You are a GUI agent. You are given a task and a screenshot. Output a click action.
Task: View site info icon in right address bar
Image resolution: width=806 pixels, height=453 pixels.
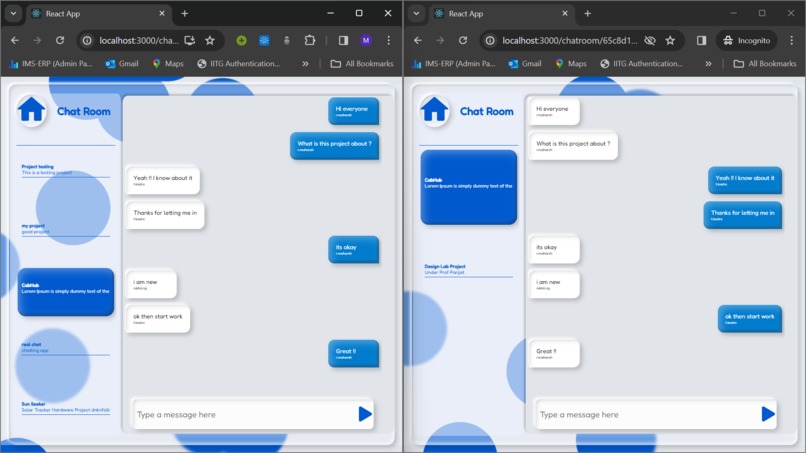click(x=490, y=40)
